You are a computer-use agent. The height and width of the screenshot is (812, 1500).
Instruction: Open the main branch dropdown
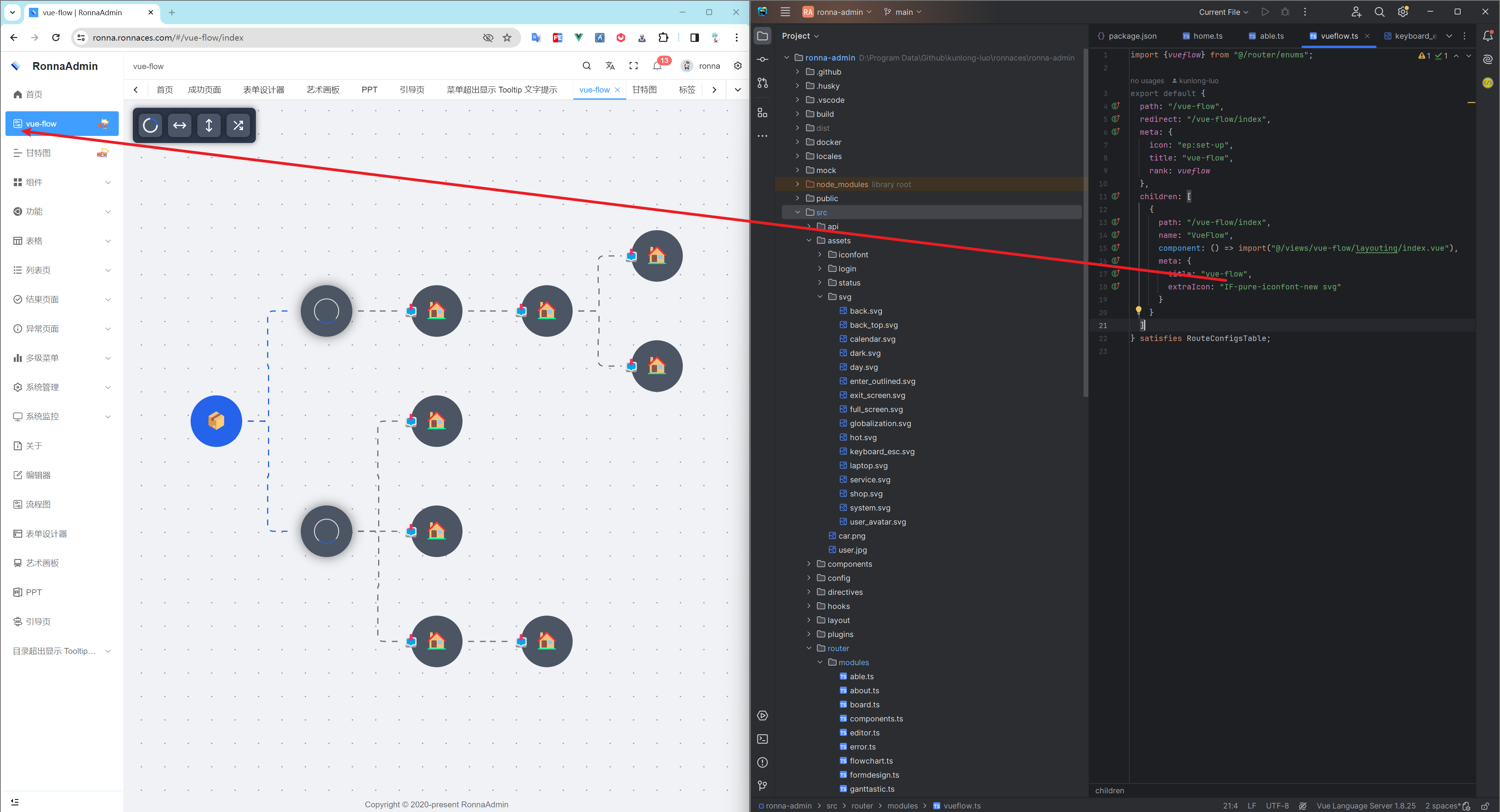[x=903, y=12]
